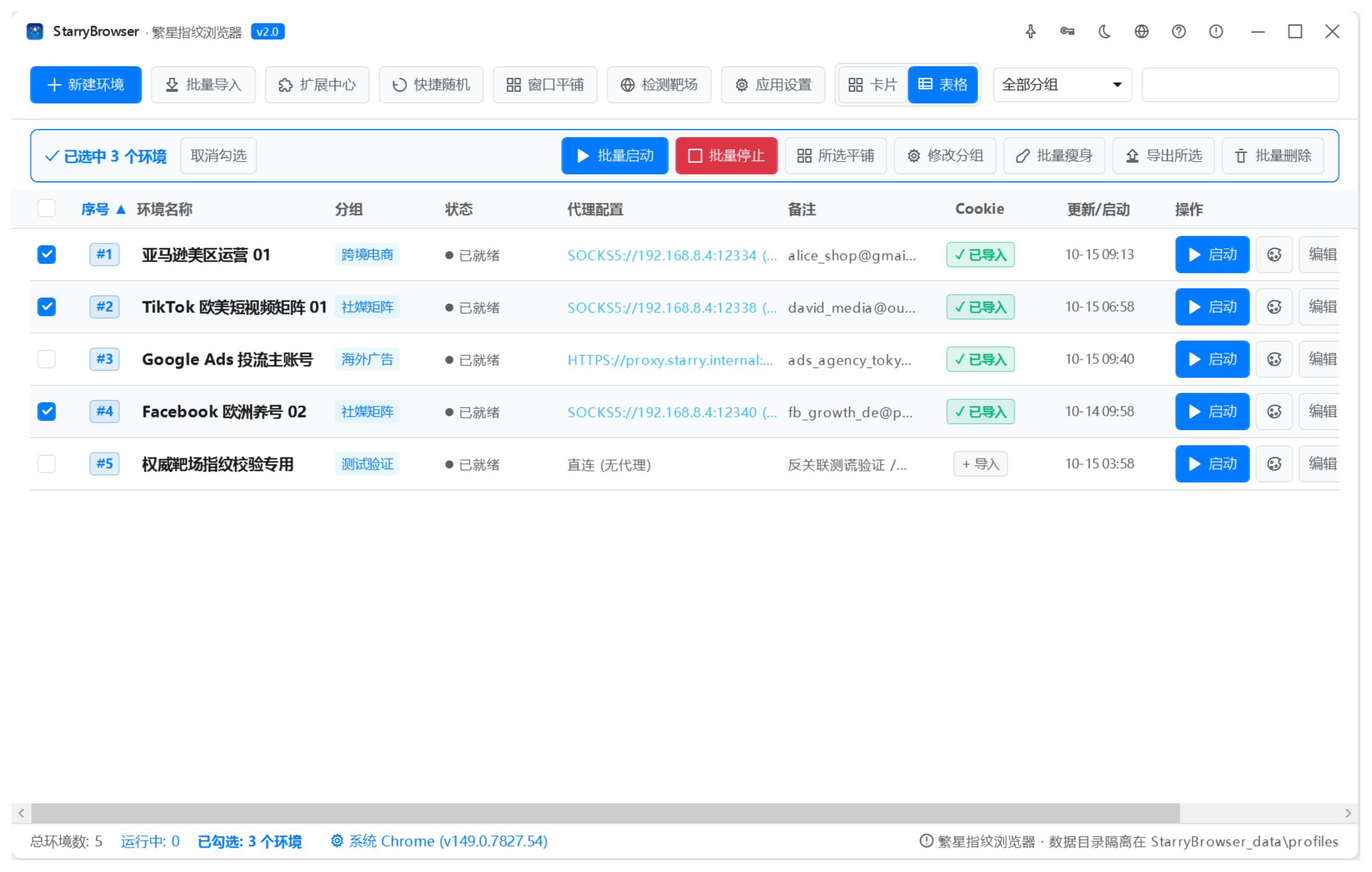Check the Google Ads 投流主账号 checkbox

(x=47, y=359)
